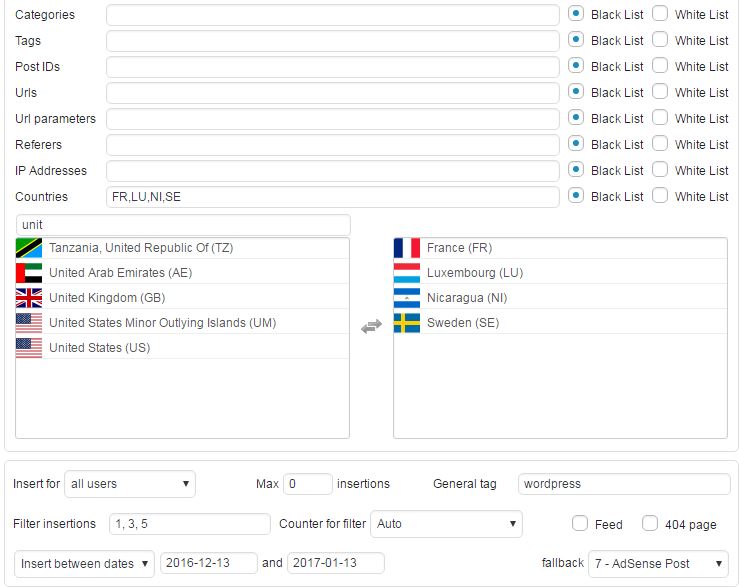Screen dimensions: 739x587
Task: Open the Counter for filter dropdown
Action: (x=446, y=524)
